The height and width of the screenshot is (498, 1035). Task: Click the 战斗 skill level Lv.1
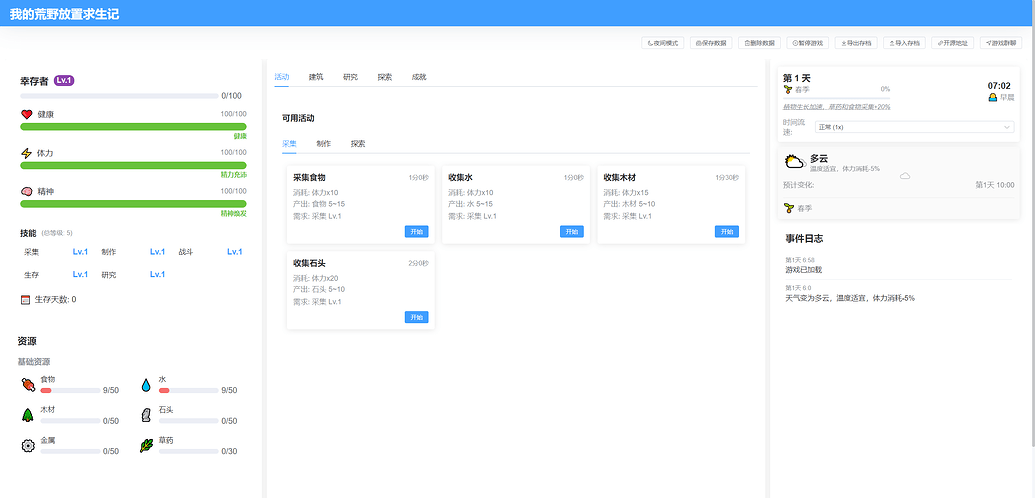pyautogui.click(x=235, y=252)
